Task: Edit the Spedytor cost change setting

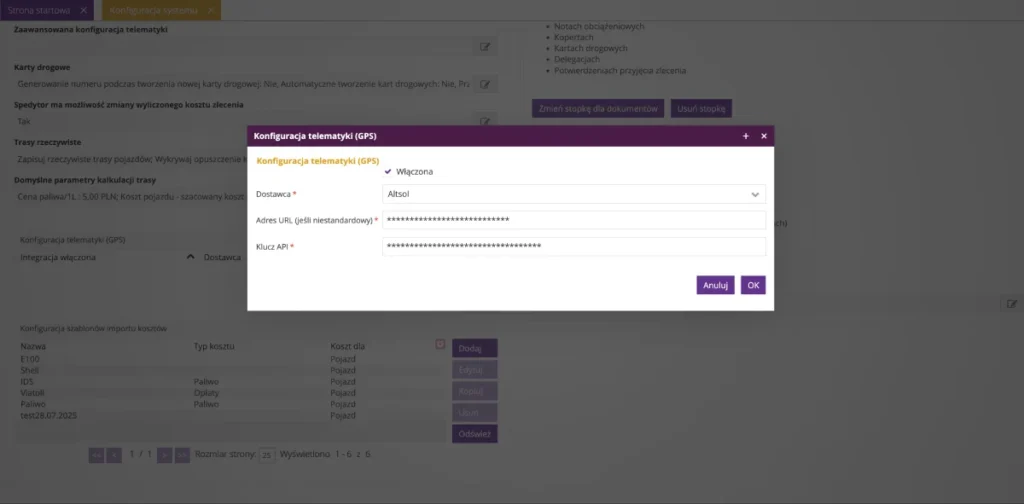Action: coord(485,121)
